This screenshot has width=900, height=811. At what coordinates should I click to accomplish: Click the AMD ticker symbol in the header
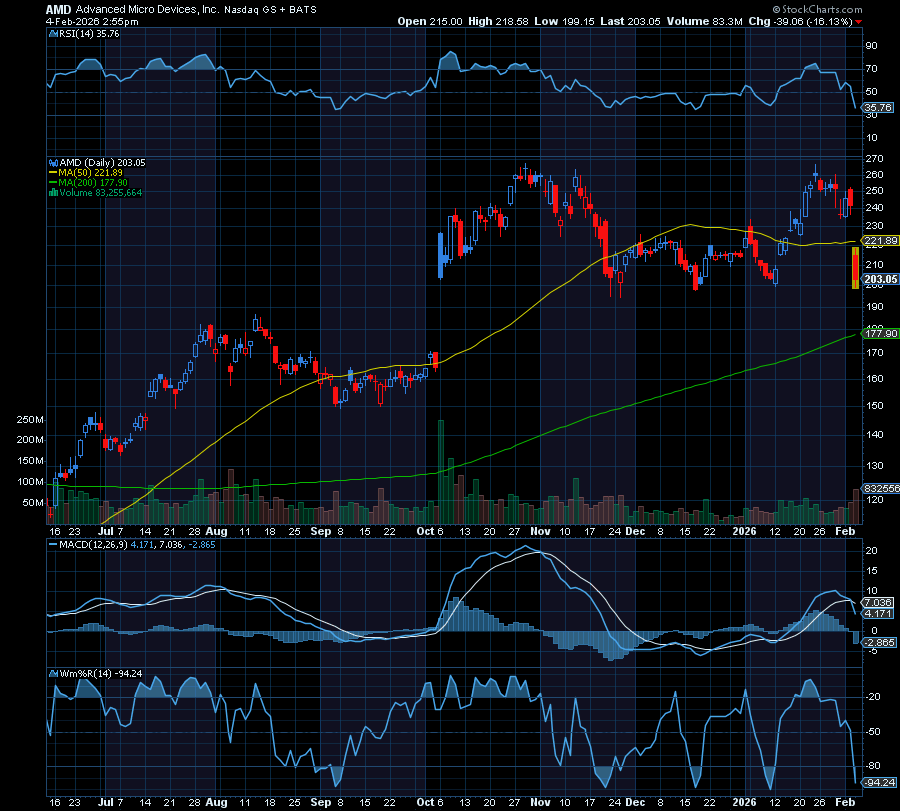59,10
